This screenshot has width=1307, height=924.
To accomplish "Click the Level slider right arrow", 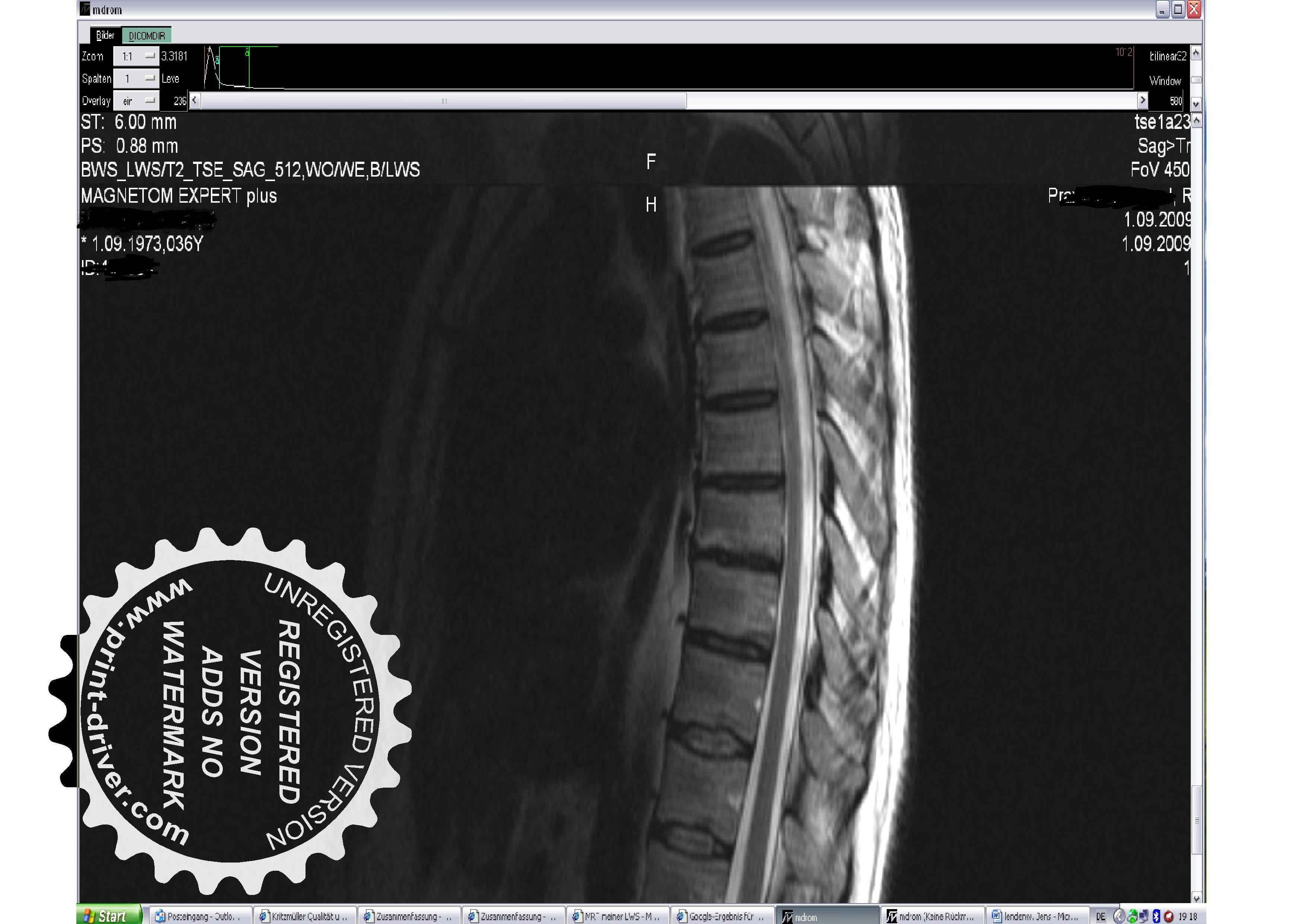I will [1142, 101].
